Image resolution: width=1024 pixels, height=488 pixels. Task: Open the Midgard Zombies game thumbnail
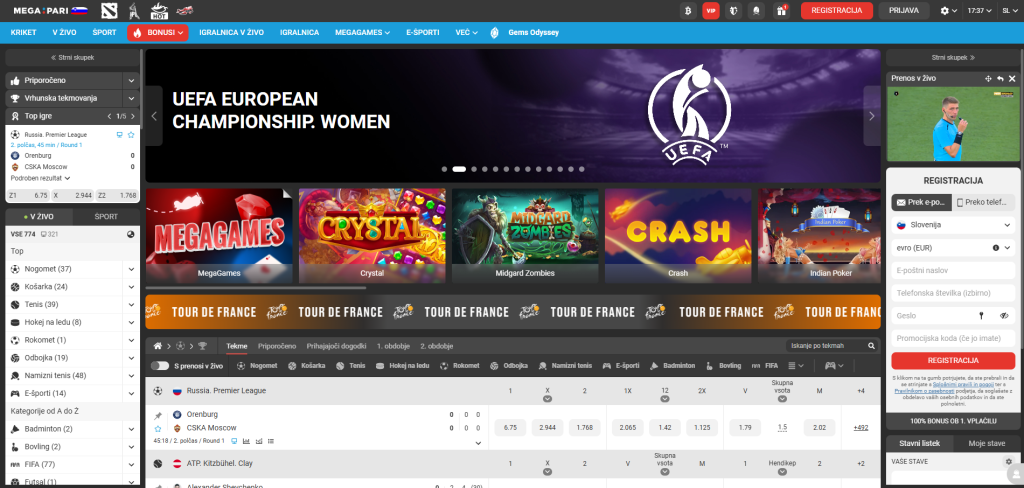[525, 236]
